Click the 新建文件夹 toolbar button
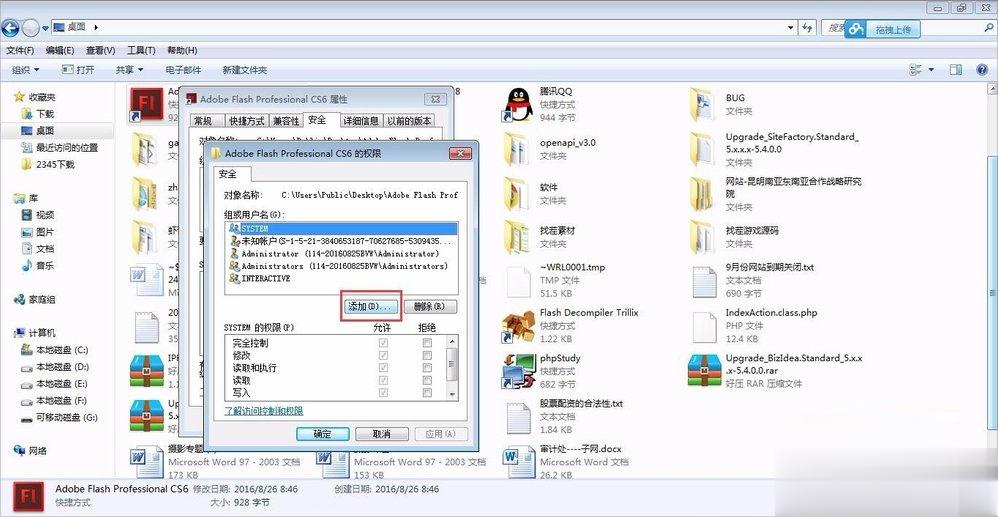 [244, 70]
